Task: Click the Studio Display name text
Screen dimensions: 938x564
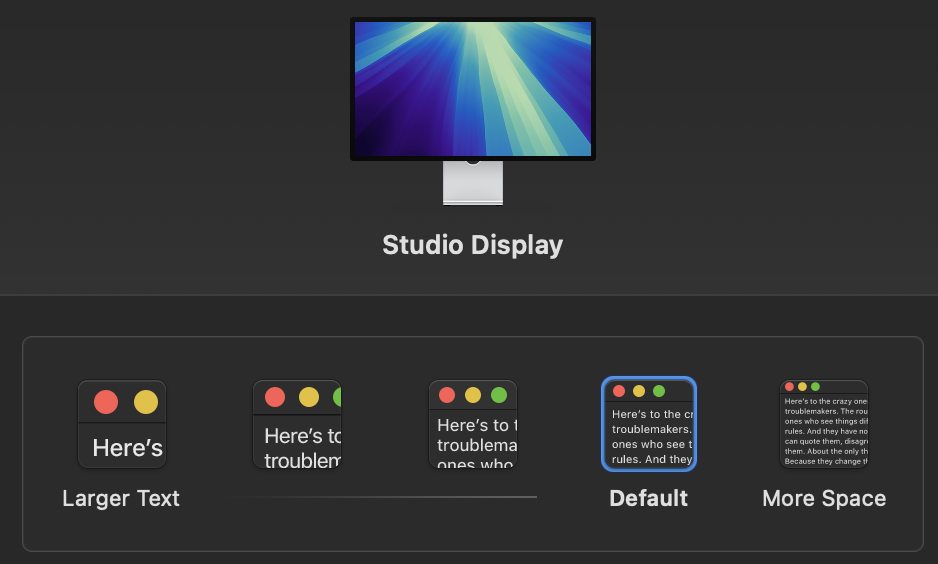Action: [473, 245]
